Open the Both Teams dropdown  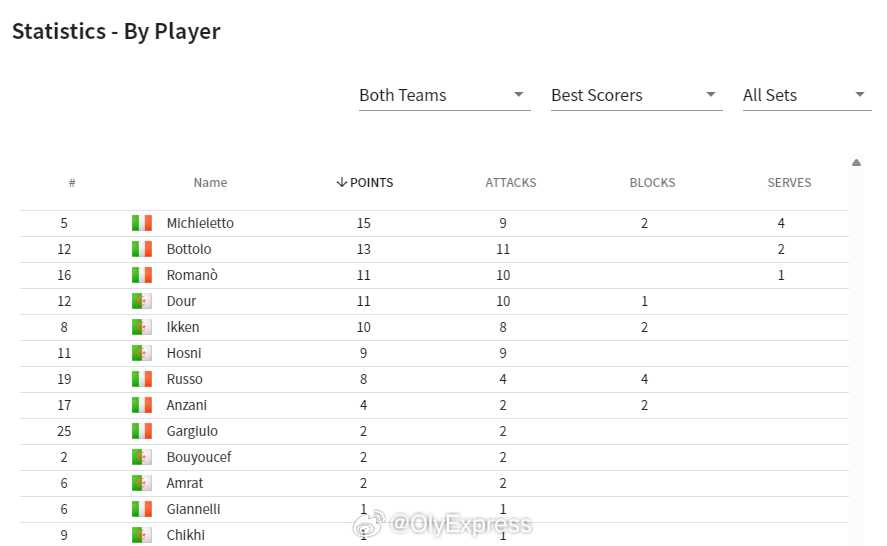445,95
